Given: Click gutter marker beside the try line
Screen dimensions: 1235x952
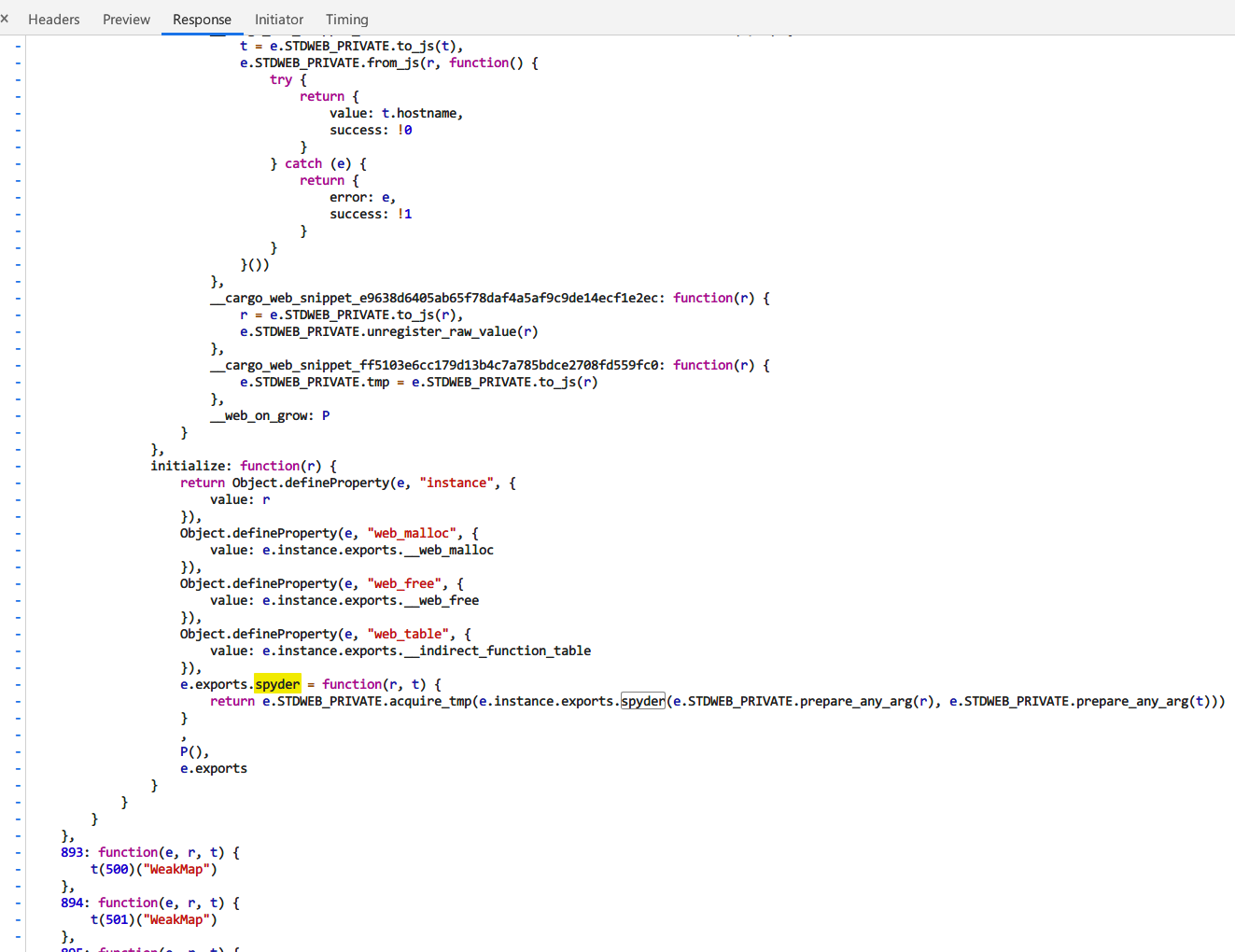Looking at the screenshot, I should 18,79.
